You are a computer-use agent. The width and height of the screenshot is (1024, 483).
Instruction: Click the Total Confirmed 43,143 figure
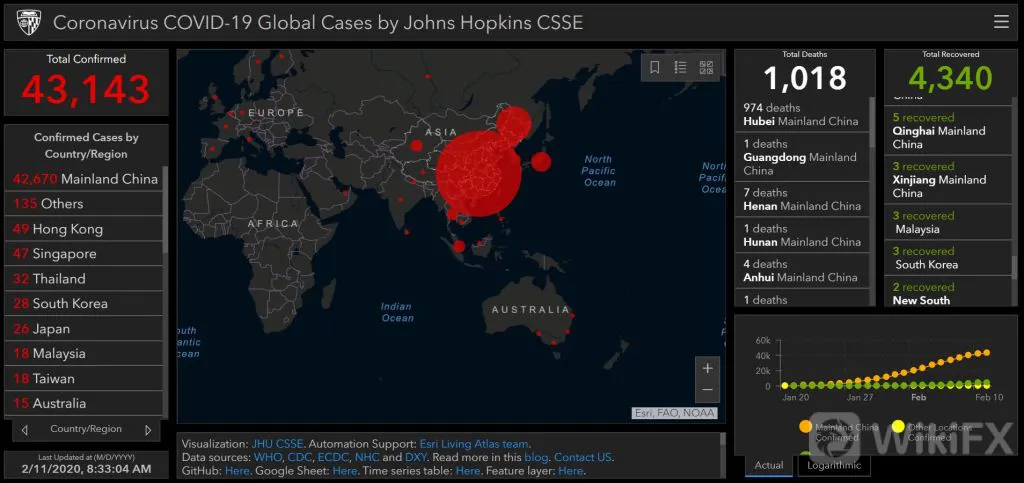(86, 89)
